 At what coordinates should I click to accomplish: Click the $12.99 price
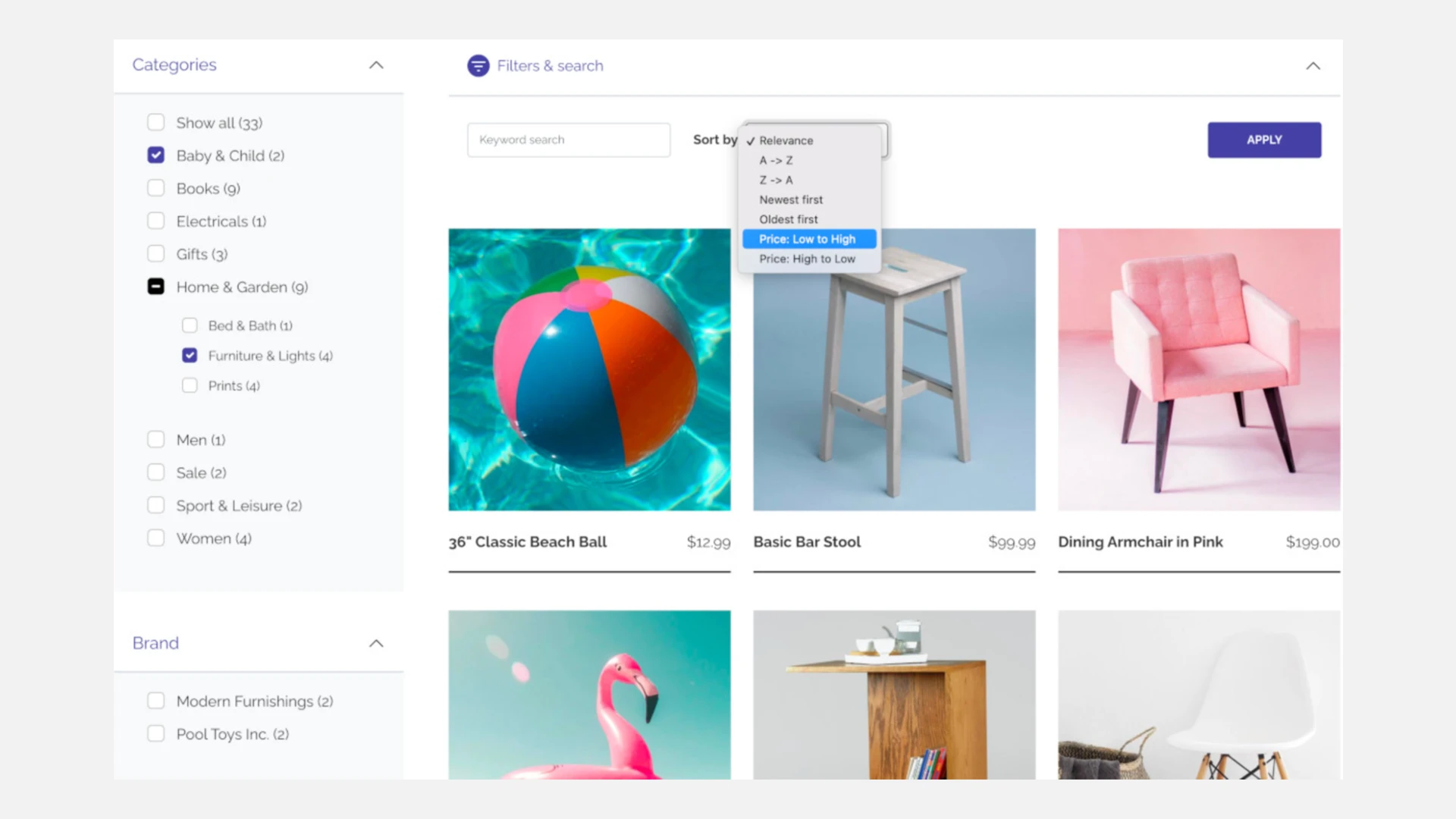(x=708, y=542)
